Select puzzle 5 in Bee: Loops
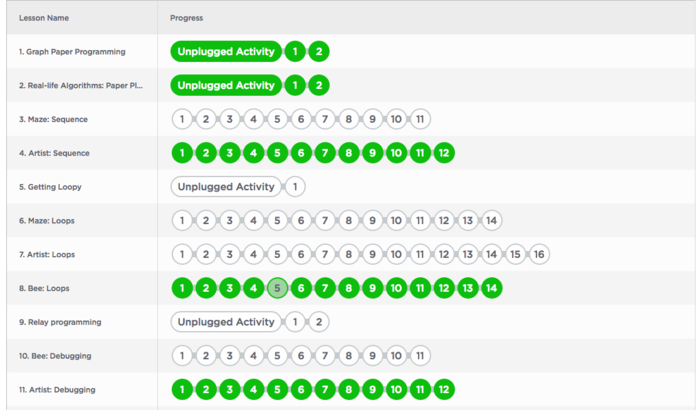This screenshot has height=410, width=700. [x=278, y=289]
